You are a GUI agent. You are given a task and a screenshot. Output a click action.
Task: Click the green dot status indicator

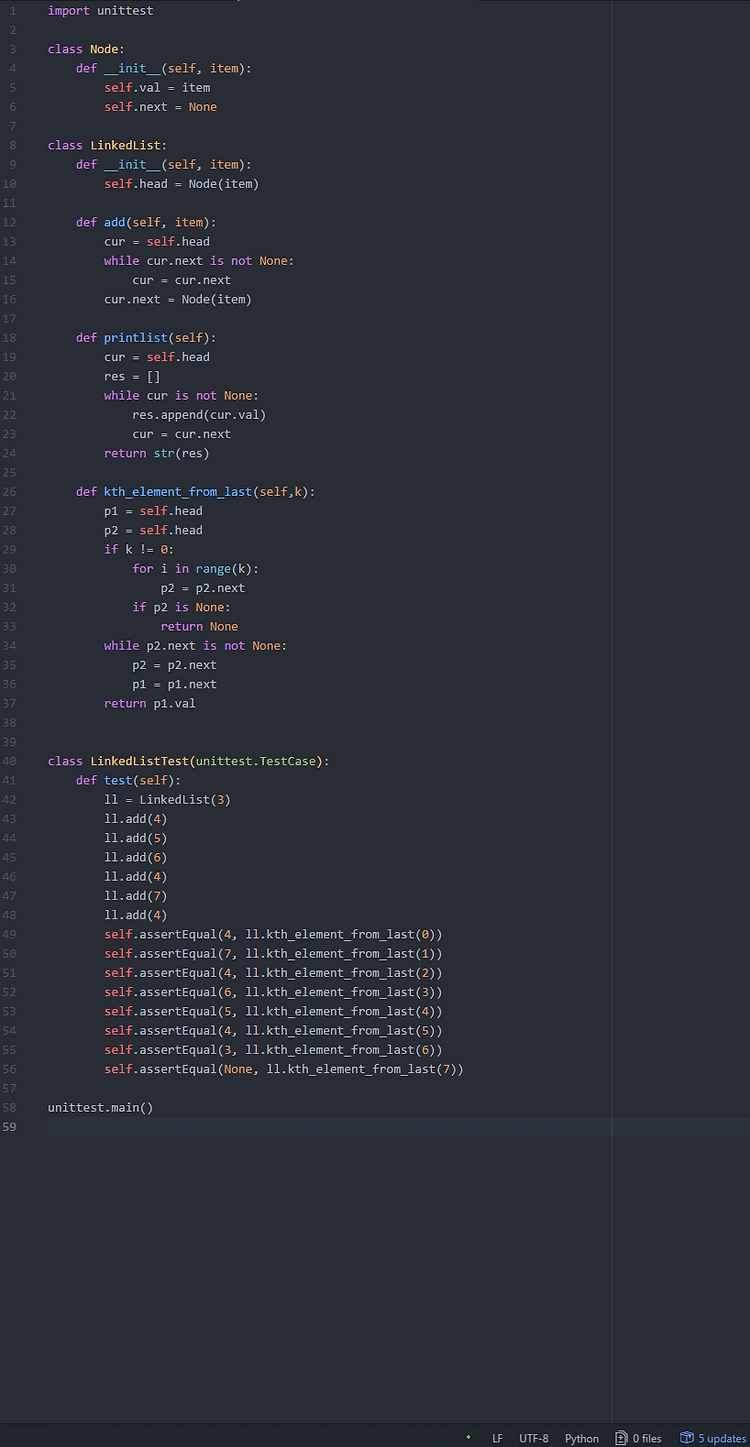point(468,1437)
